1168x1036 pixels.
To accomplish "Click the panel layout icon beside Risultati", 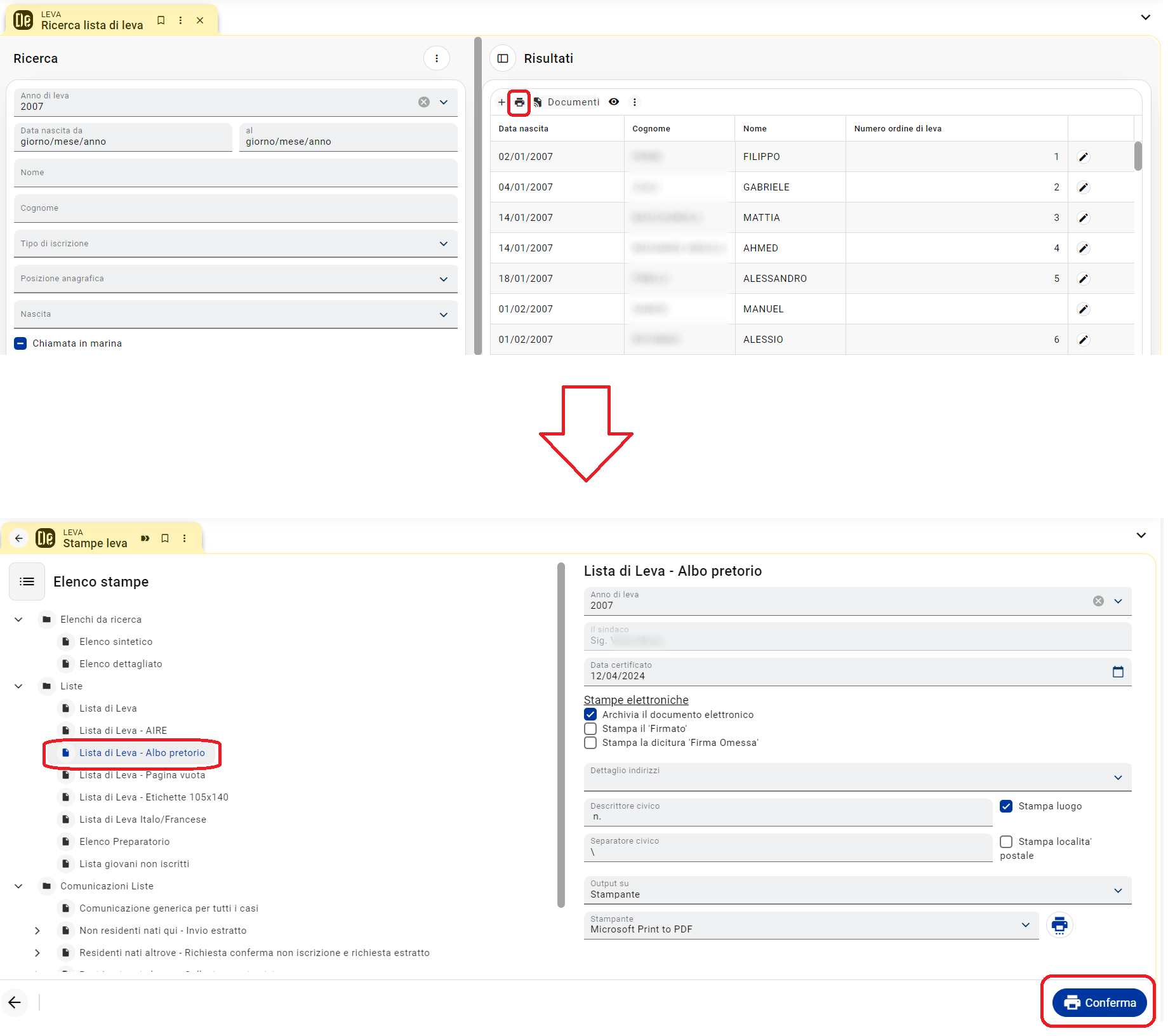I will pos(503,58).
